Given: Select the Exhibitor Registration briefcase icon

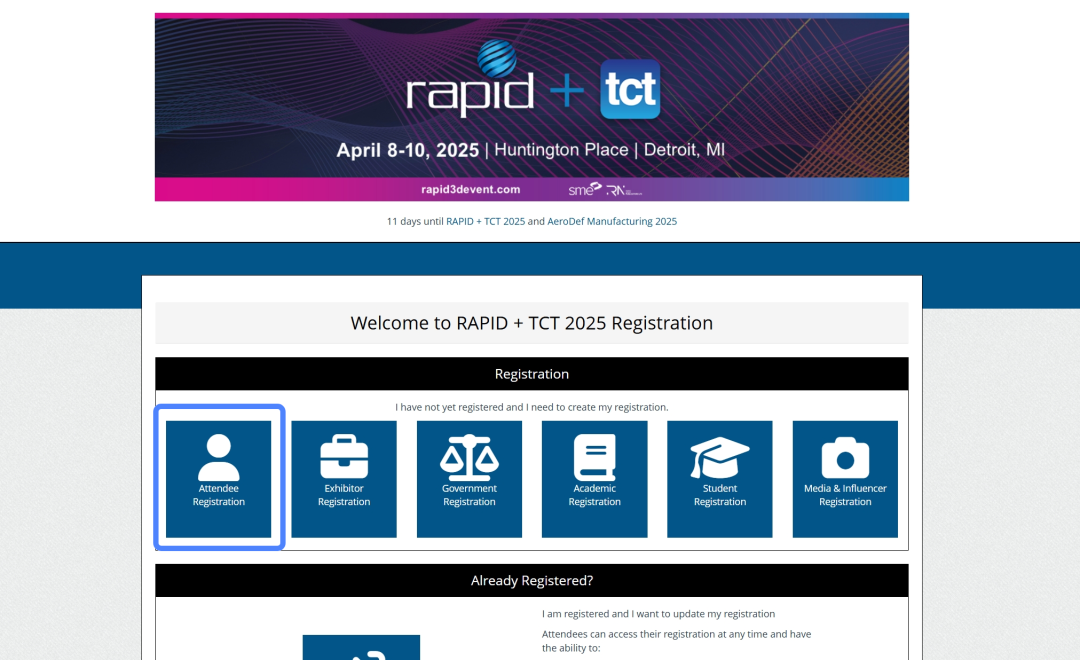Looking at the screenshot, I should point(344,457).
